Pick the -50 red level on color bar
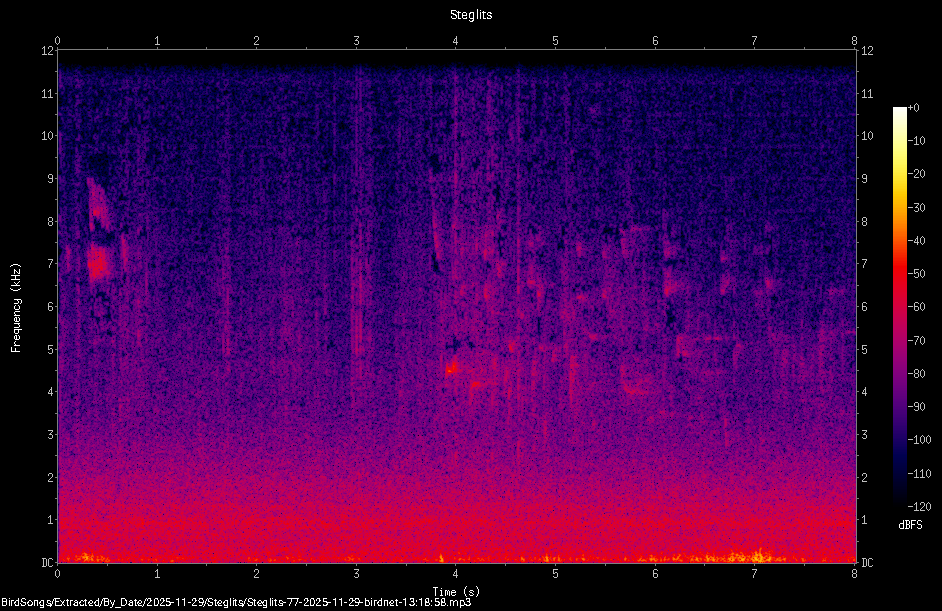The image size is (942, 611). [917, 273]
